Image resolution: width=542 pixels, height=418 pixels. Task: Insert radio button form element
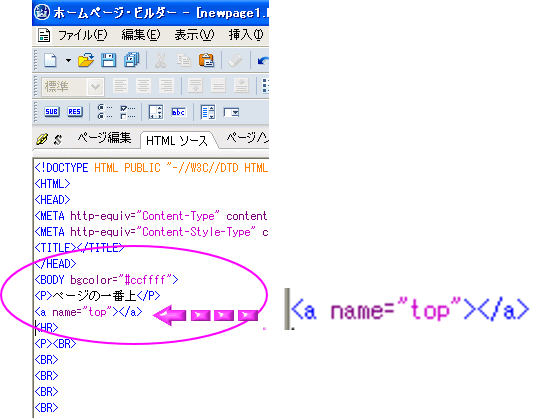[x=105, y=112]
